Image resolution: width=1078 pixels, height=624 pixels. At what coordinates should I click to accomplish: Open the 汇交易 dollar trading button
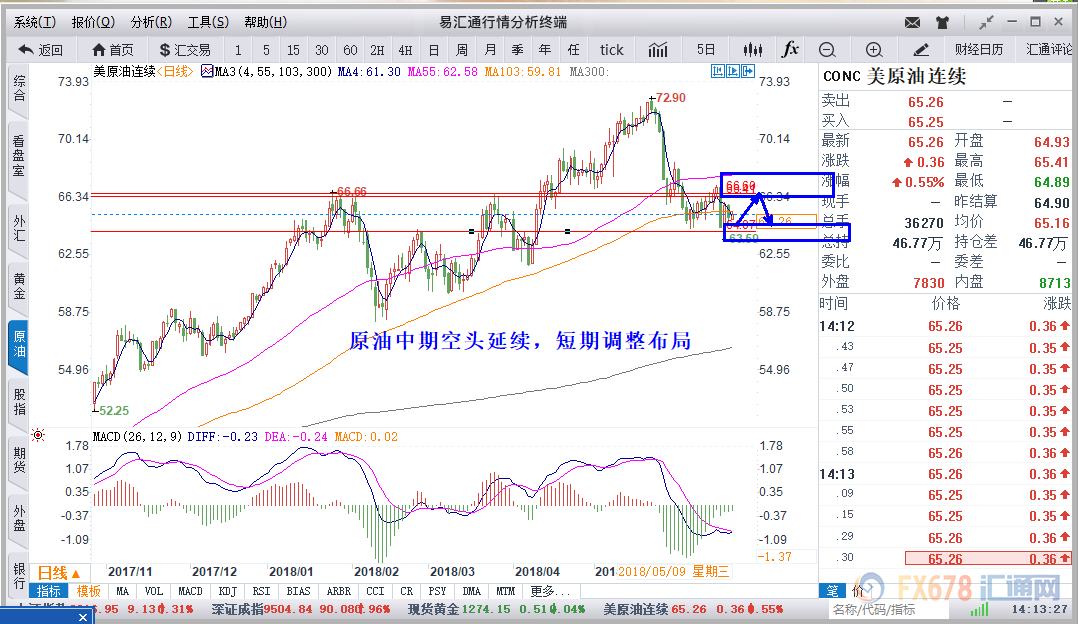185,50
